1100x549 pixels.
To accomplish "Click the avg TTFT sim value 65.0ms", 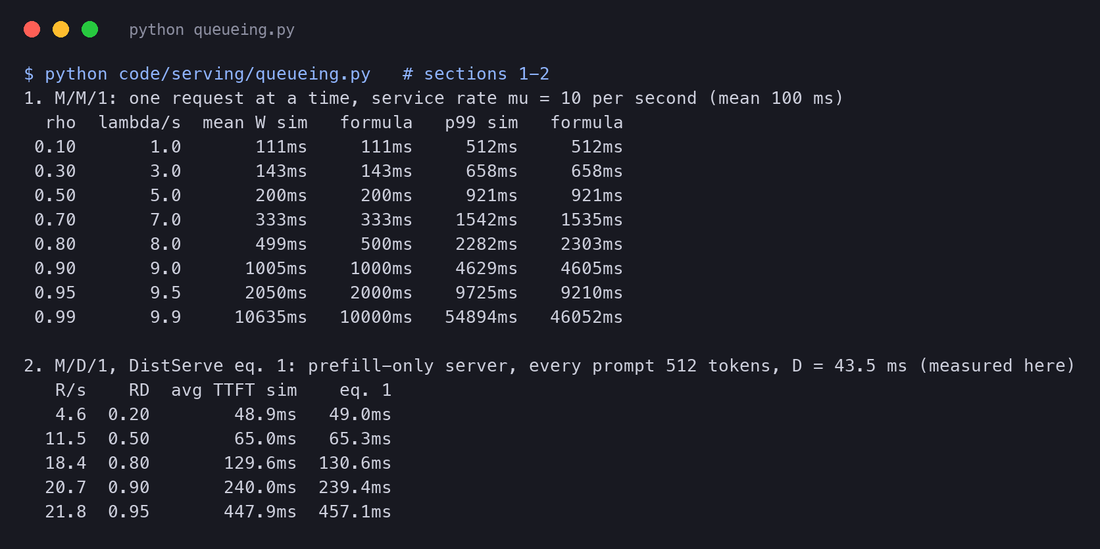I will 265,439.
